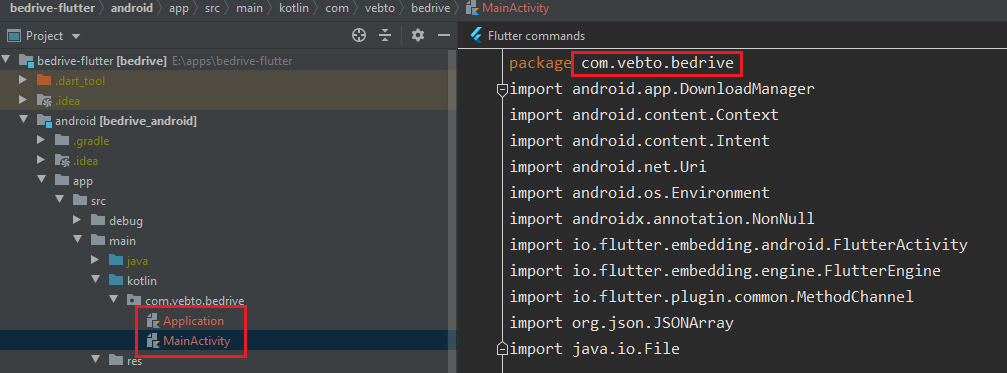This screenshot has height=373, width=1007.
Task: Click the collapse all icon in Project panel
Action: pyautogui.click(x=385, y=35)
